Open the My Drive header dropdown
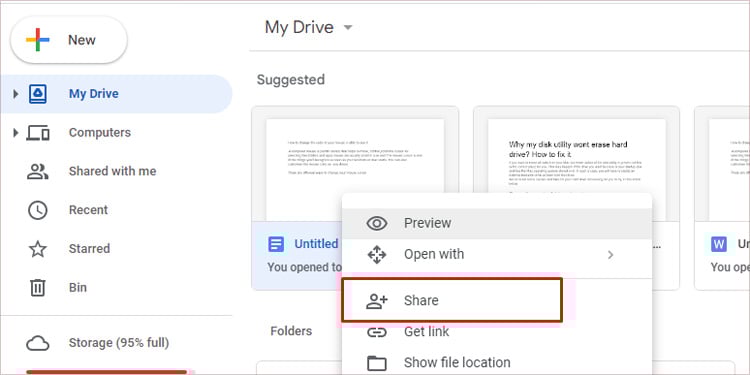This screenshot has height=375, width=750. pyautogui.click(x=348, y=27)
